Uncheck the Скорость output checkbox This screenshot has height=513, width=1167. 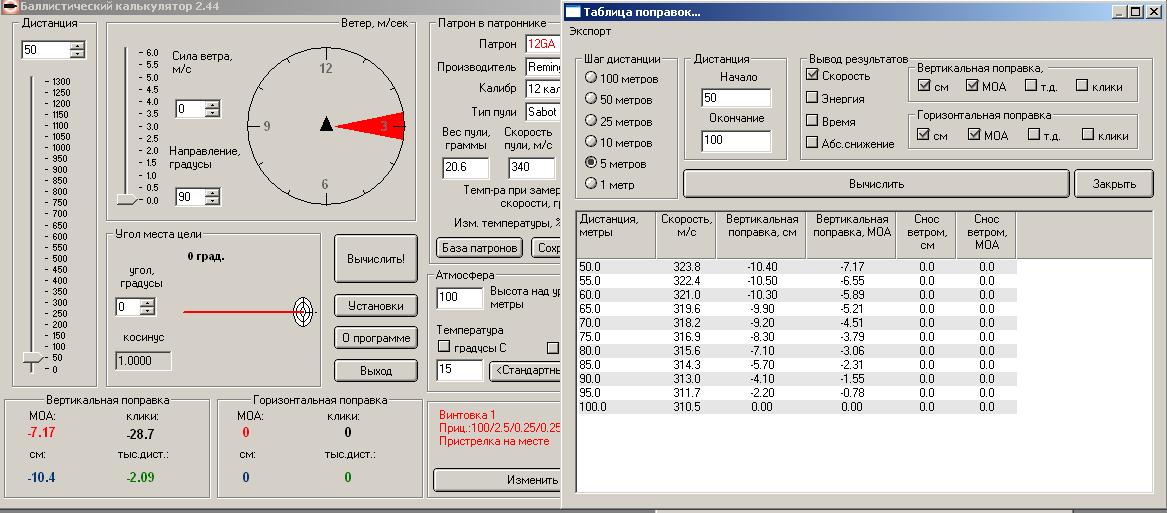click(813, 75)
